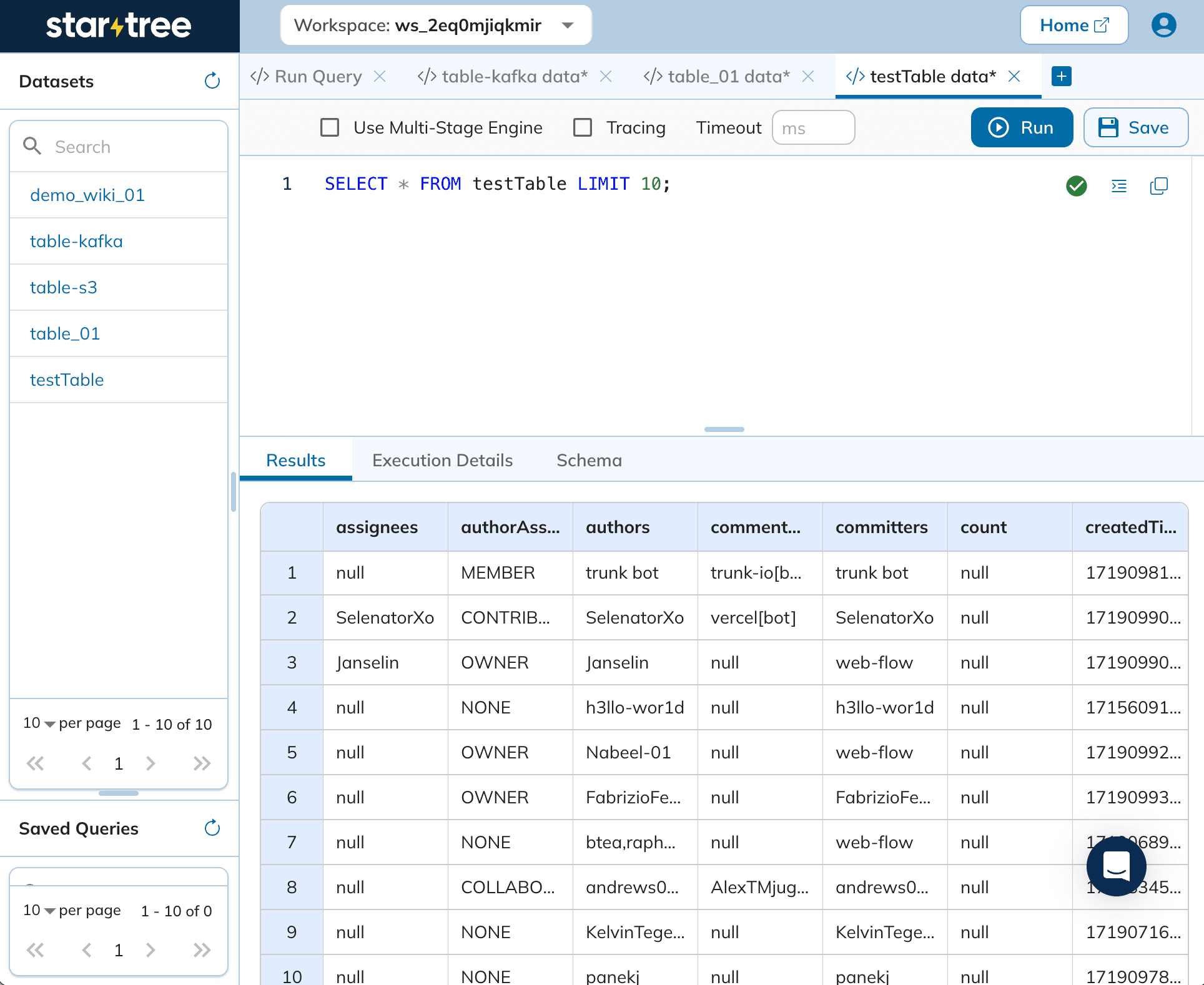Screen dimensions: 1204x985
Task: Refresh the Saved Queries panel
Action: click(x=212, y=828)
